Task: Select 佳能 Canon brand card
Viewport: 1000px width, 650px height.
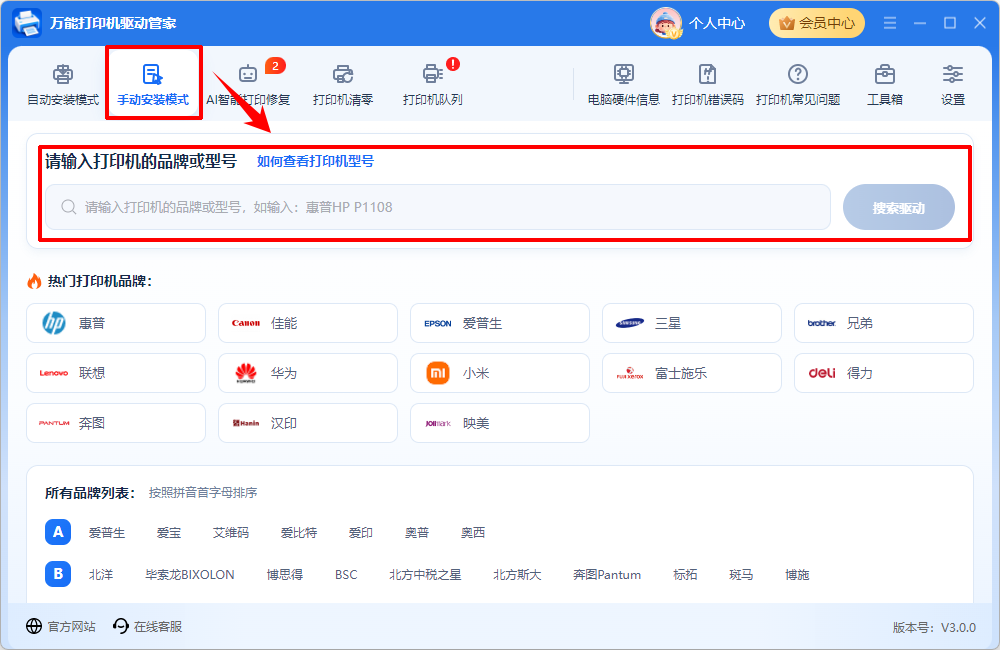Action: coord(308,323)
